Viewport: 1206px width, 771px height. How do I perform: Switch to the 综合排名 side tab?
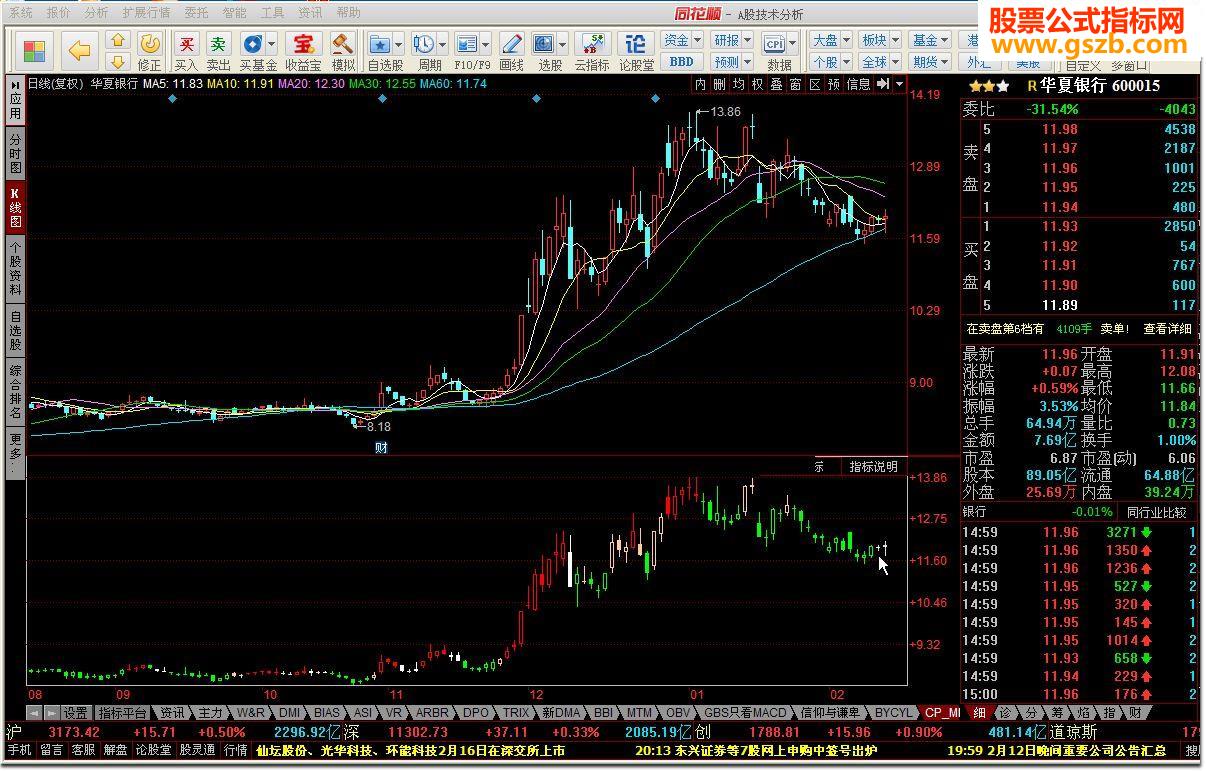click(x=15, y=391)
